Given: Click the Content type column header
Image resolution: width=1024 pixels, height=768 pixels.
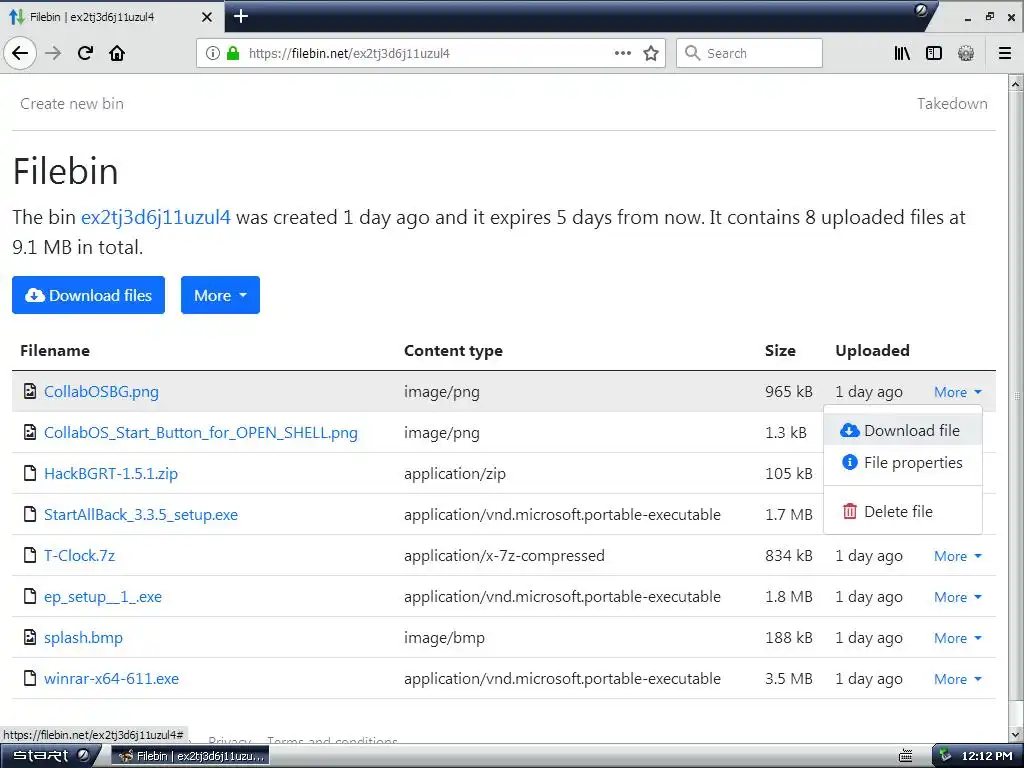Looking at the screenshot, I should tap(453, 351).
